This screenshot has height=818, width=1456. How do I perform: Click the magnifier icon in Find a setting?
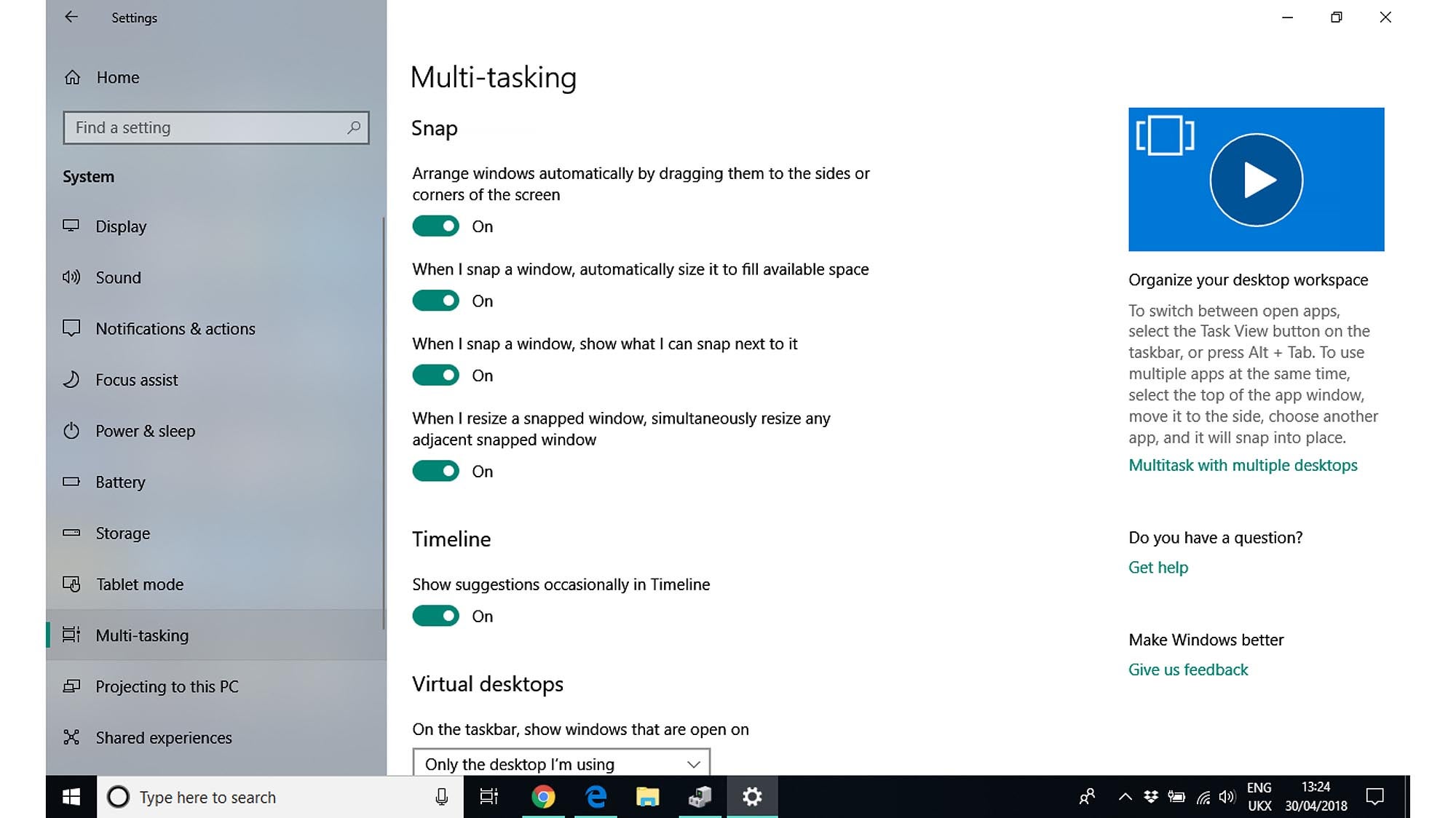(353, 127)
